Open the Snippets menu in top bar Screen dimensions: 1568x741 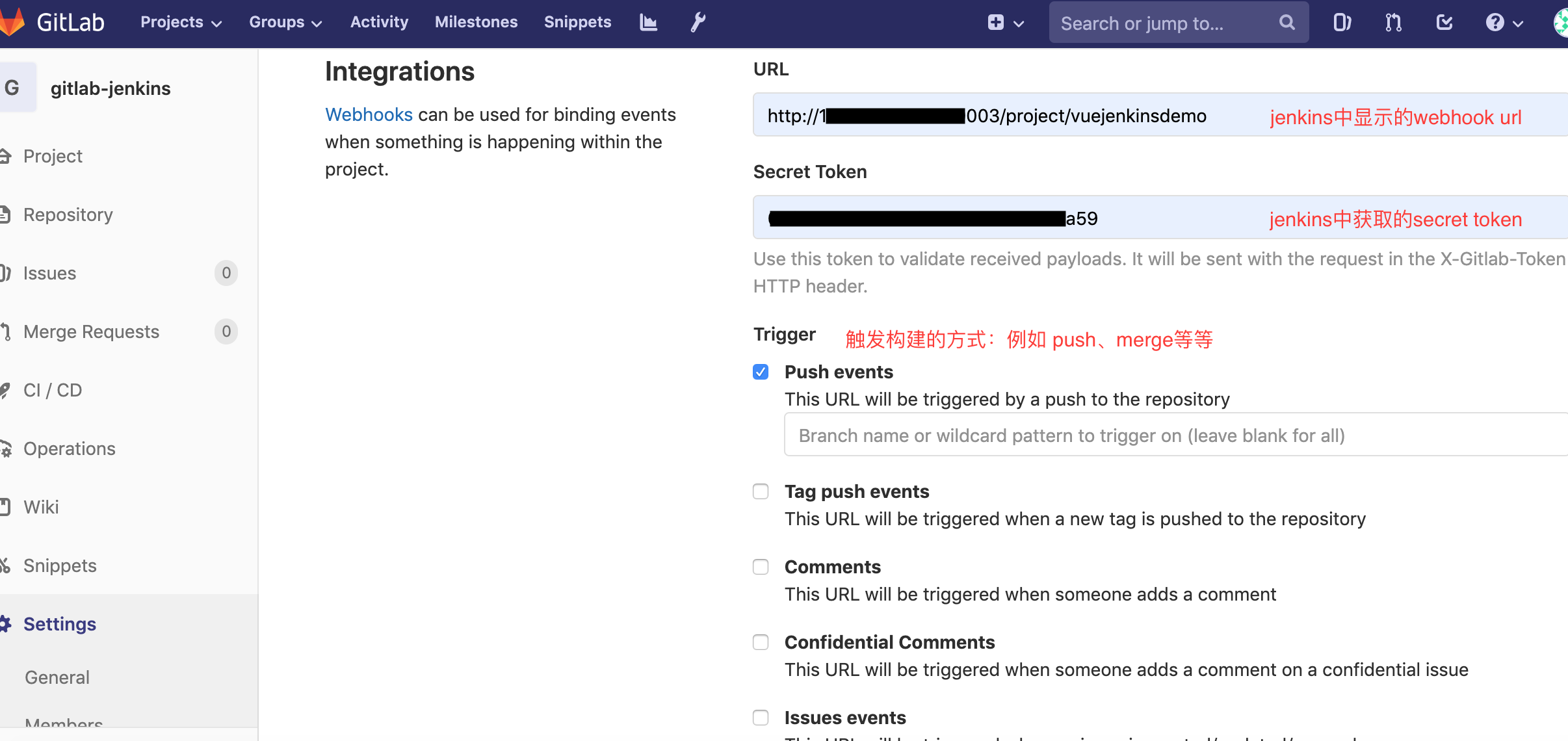coord(577,21)
